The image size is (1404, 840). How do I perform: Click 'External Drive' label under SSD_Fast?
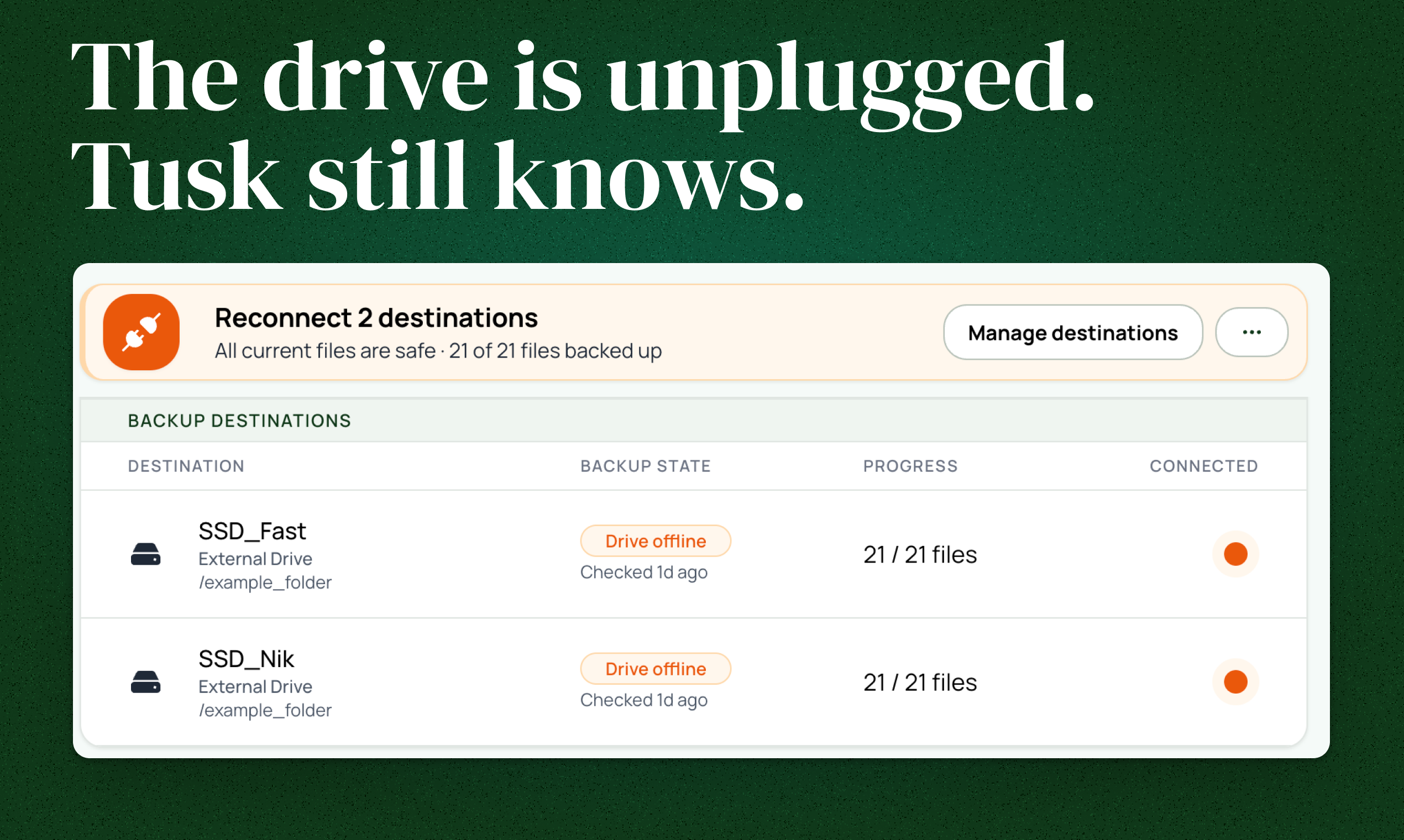255,559
